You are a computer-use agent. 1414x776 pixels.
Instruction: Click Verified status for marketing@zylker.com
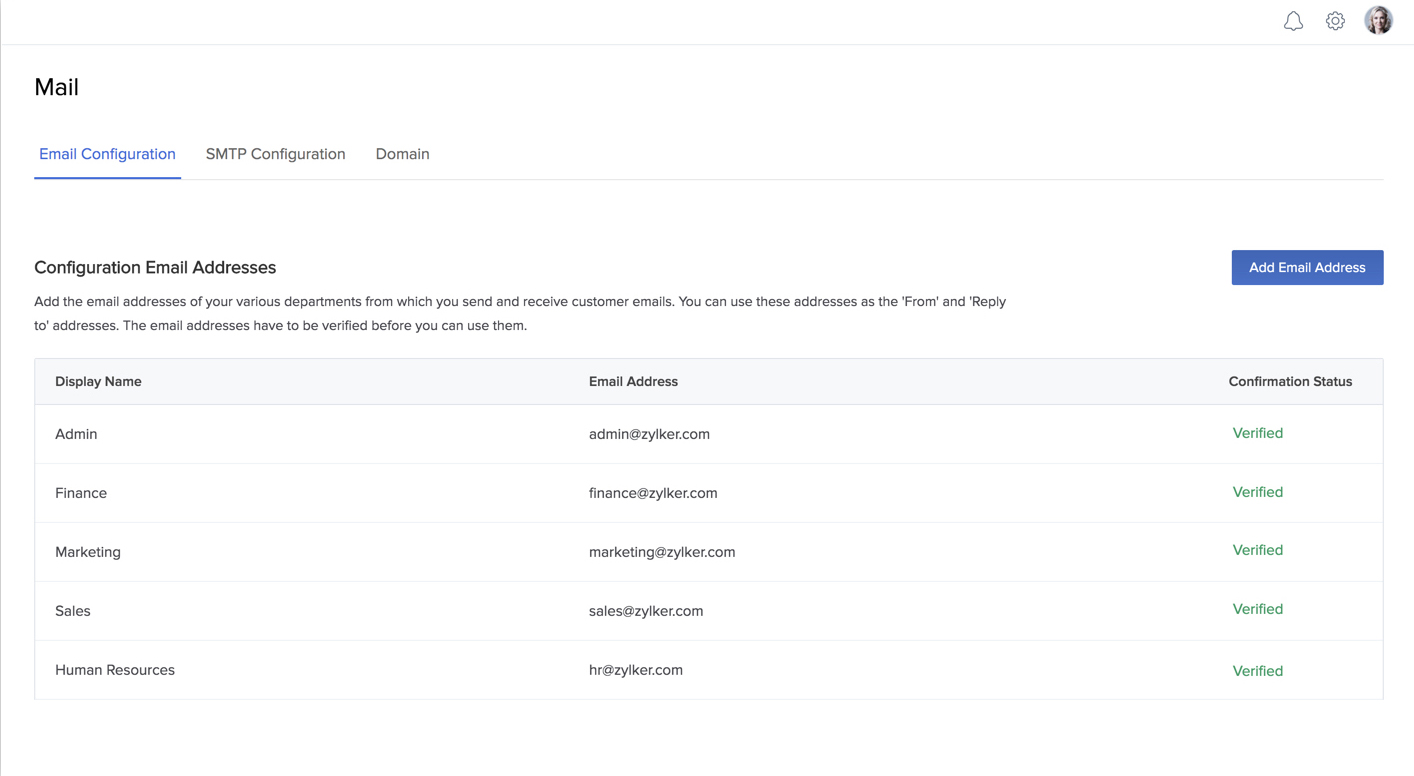(1257, 550)
